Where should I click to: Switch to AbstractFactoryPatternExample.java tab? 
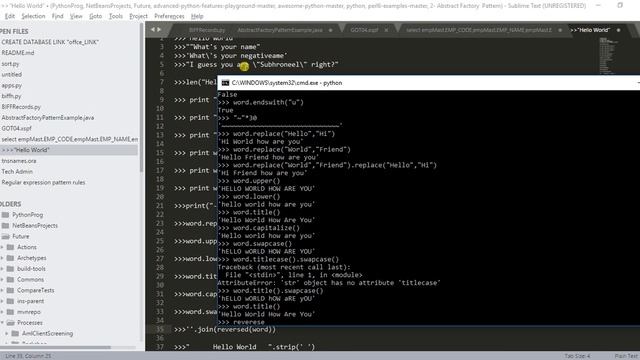[280, 30]
